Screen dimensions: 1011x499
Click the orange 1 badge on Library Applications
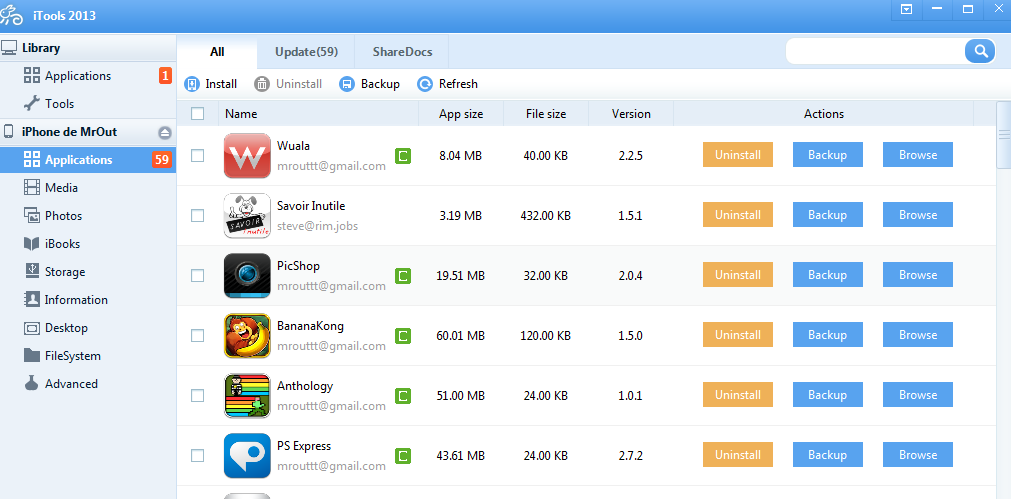pos(165,75)
